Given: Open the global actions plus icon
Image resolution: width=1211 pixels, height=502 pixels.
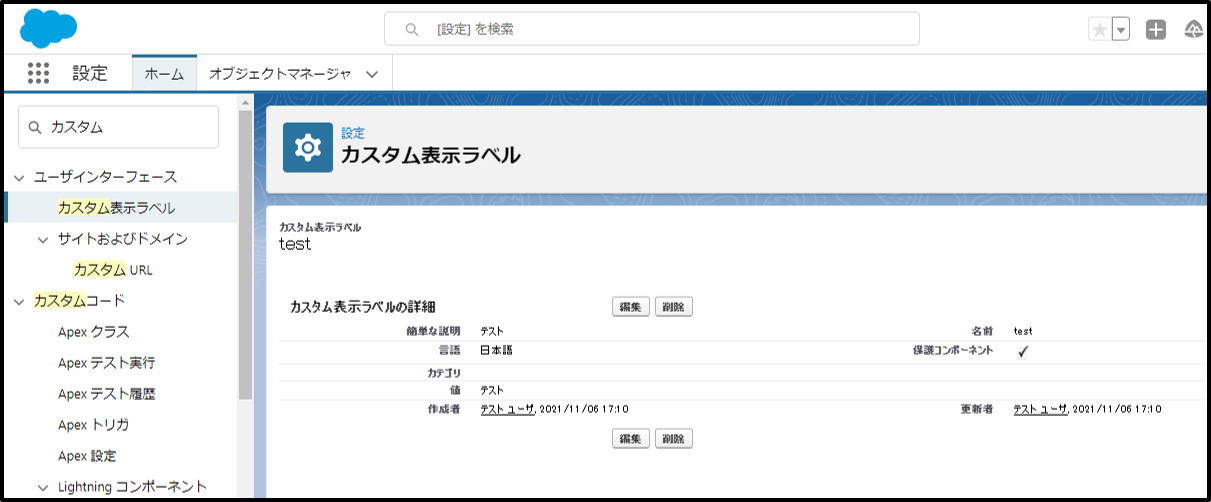Looking at the screenshot, I should [x=1156, y=30].
